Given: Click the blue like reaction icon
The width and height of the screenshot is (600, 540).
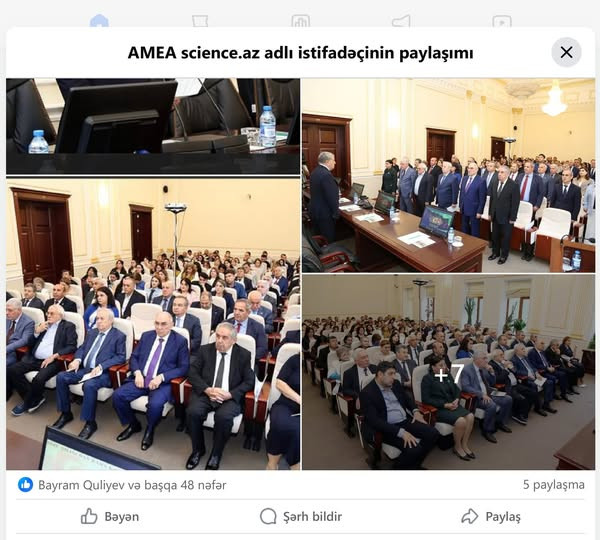Looking at the screenshot, I should (x=25, y=485).
